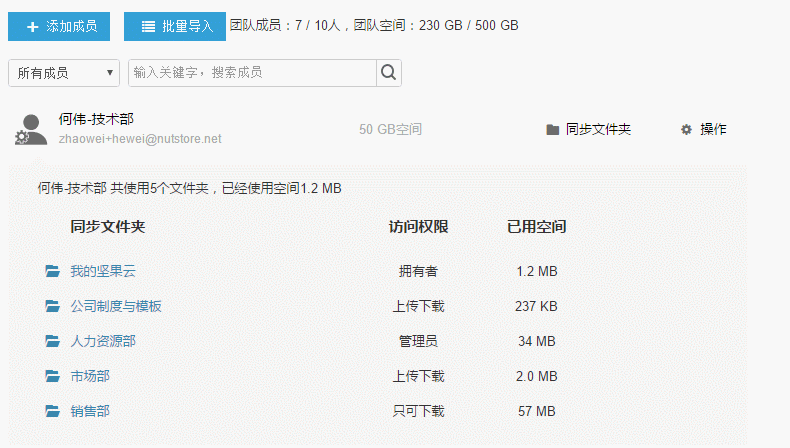Open the 人力资源部 folder link
Image resolution: width=790 pixels, height=448 pixels.
coord(103,341)
